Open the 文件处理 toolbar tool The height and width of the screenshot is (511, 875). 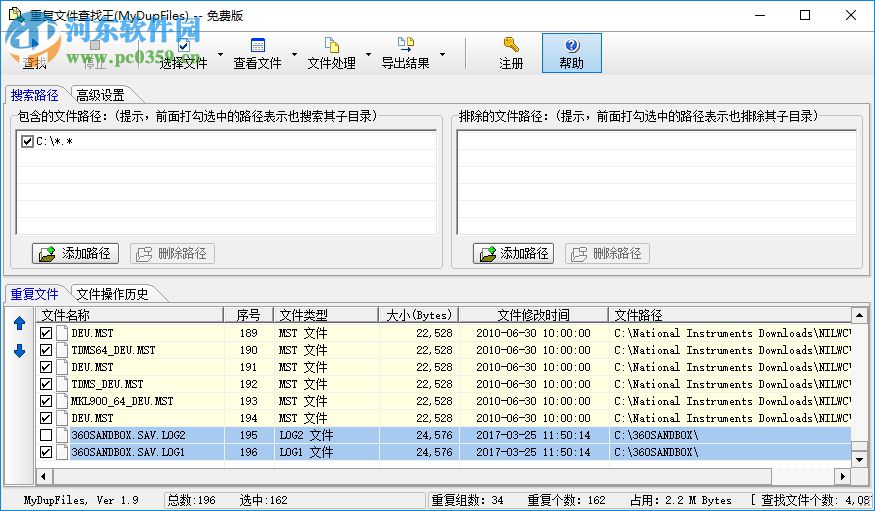point(331,53)
